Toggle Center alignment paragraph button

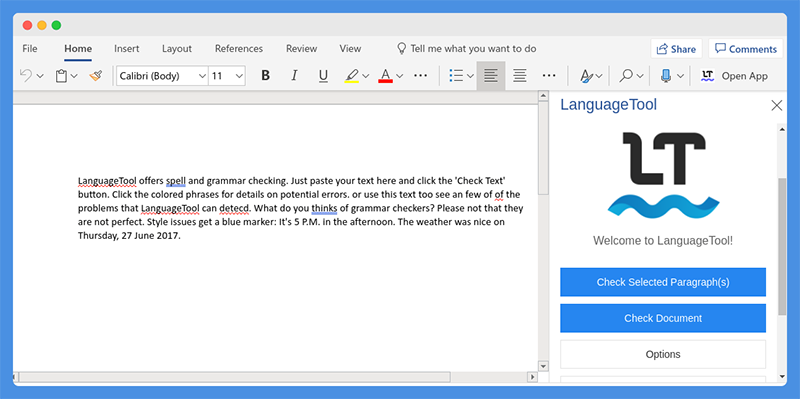tap(520, 76)
